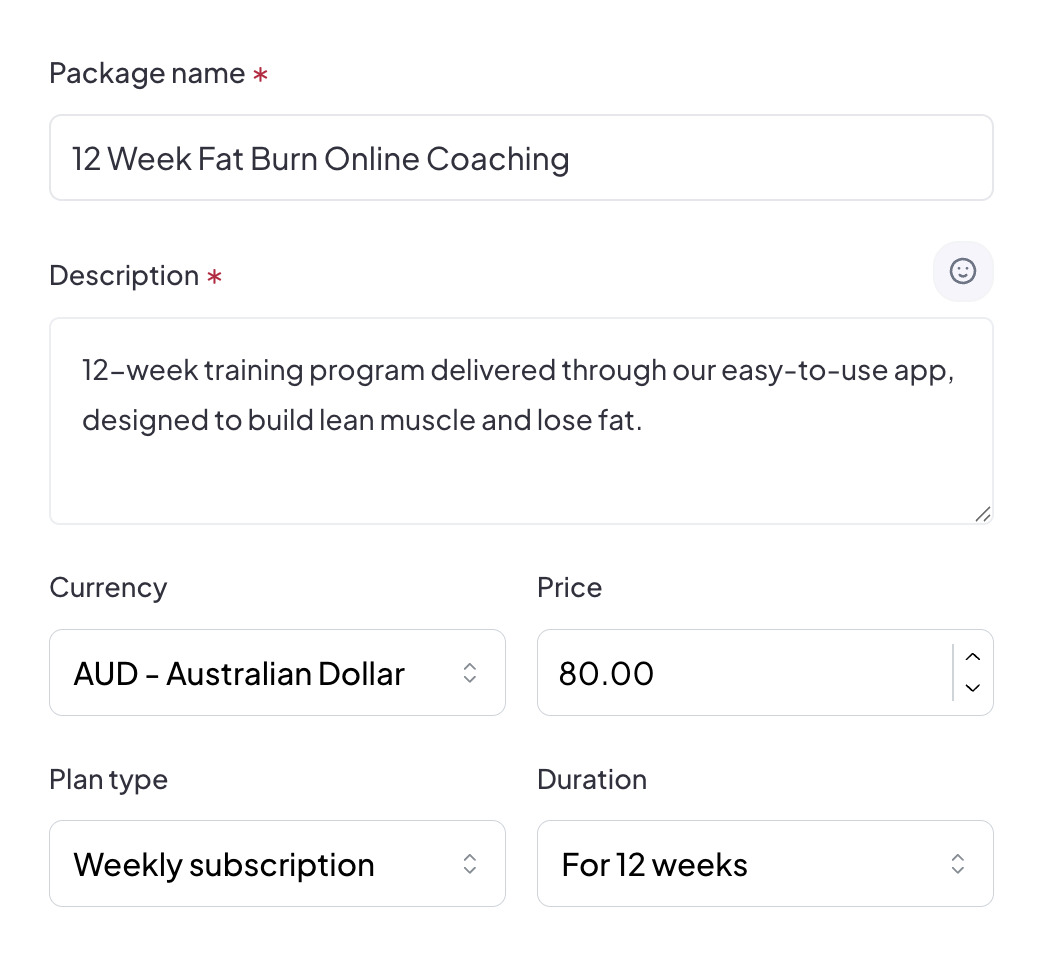
Task: Click the chevron icon in Duration selector
Action: click(x=957, y=864)
